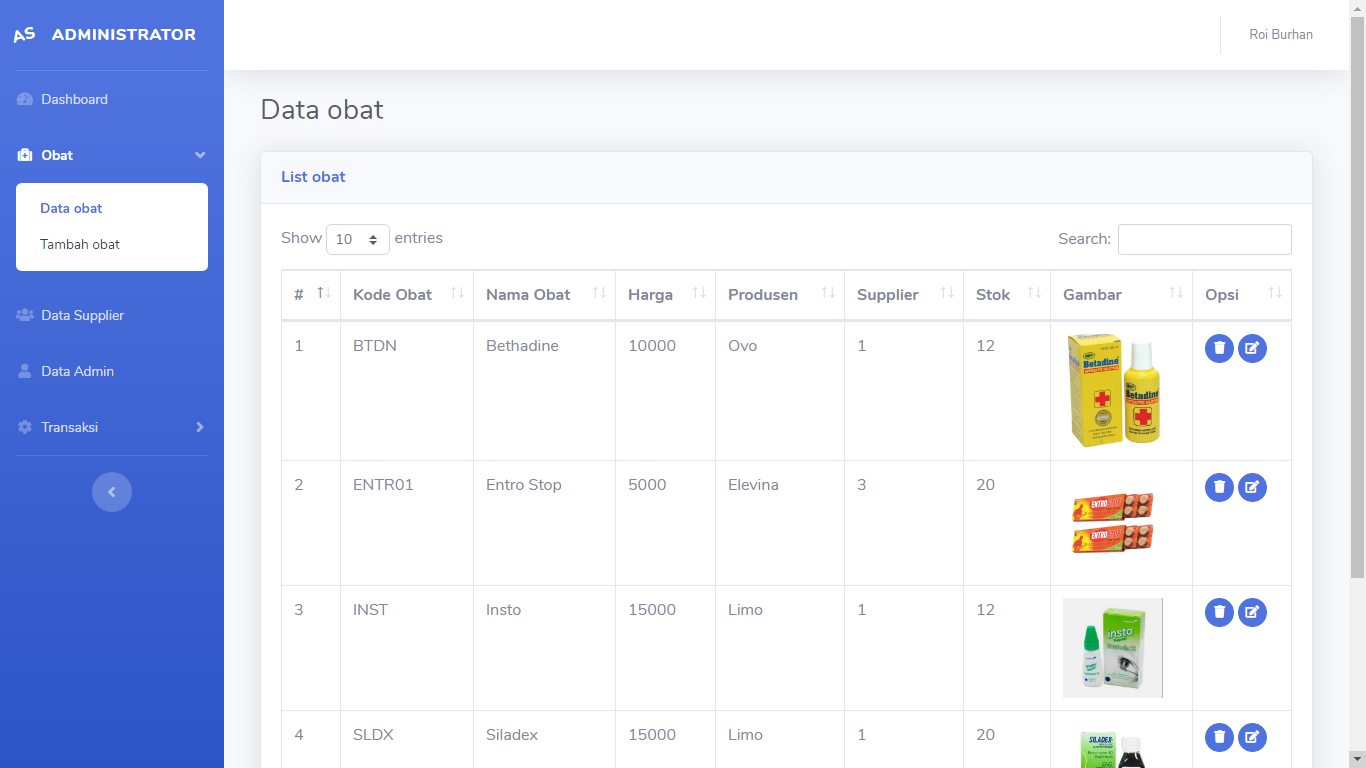Click trash icon for Entro Stop
1366x768 pixels.
(x=1219, y=487)
